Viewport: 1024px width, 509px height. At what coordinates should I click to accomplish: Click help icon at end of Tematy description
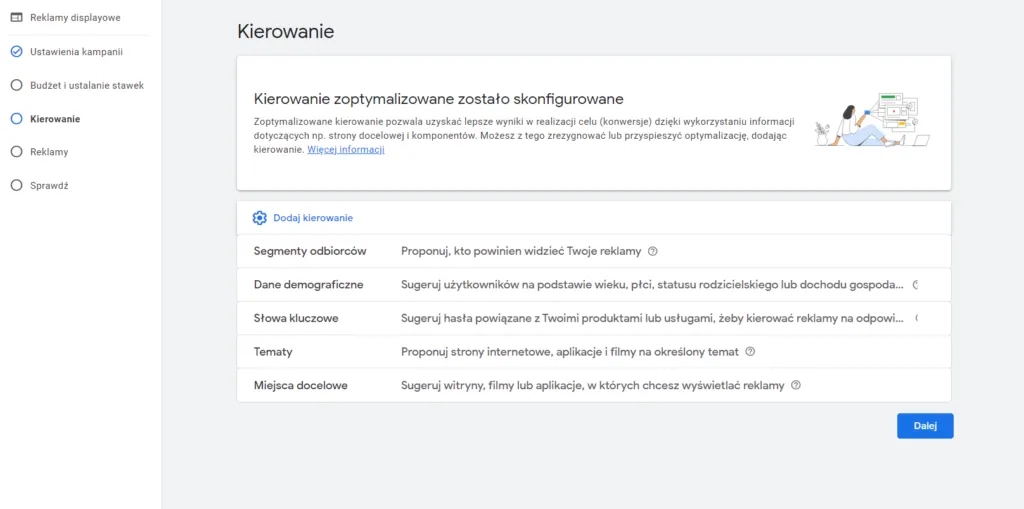750,352
